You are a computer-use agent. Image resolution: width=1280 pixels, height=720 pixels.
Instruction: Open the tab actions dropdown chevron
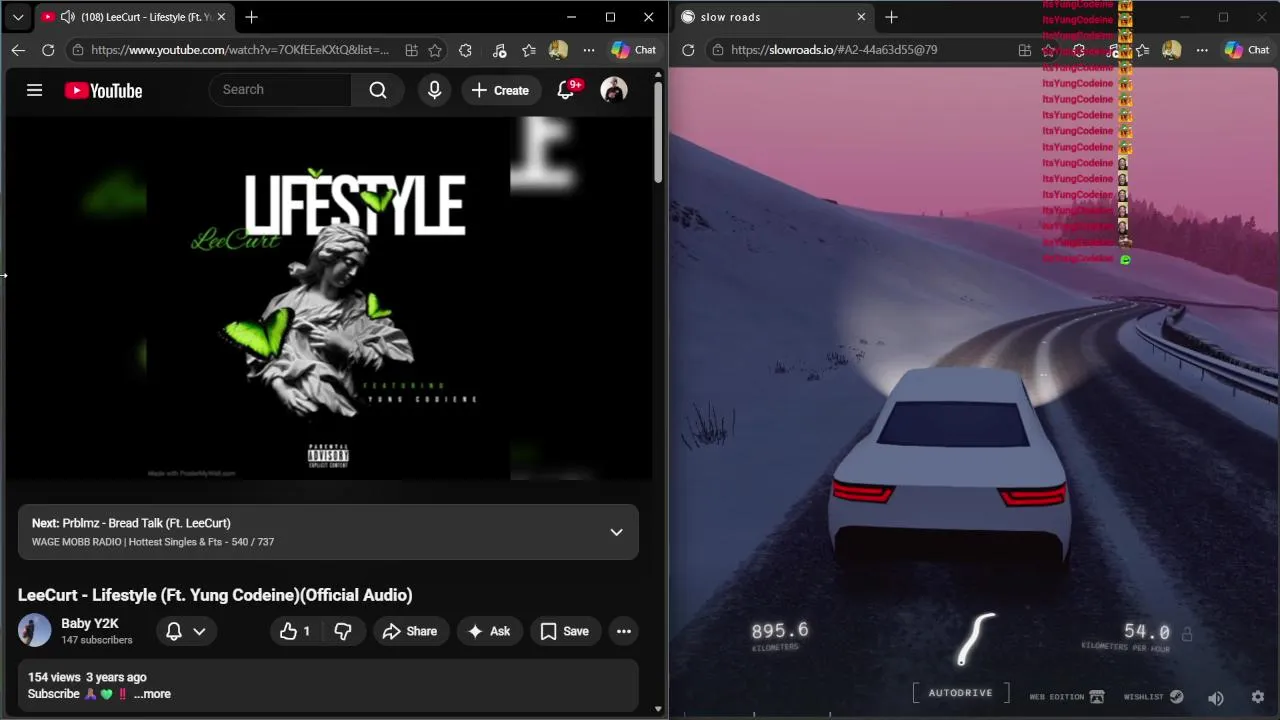tap(18, 17)
